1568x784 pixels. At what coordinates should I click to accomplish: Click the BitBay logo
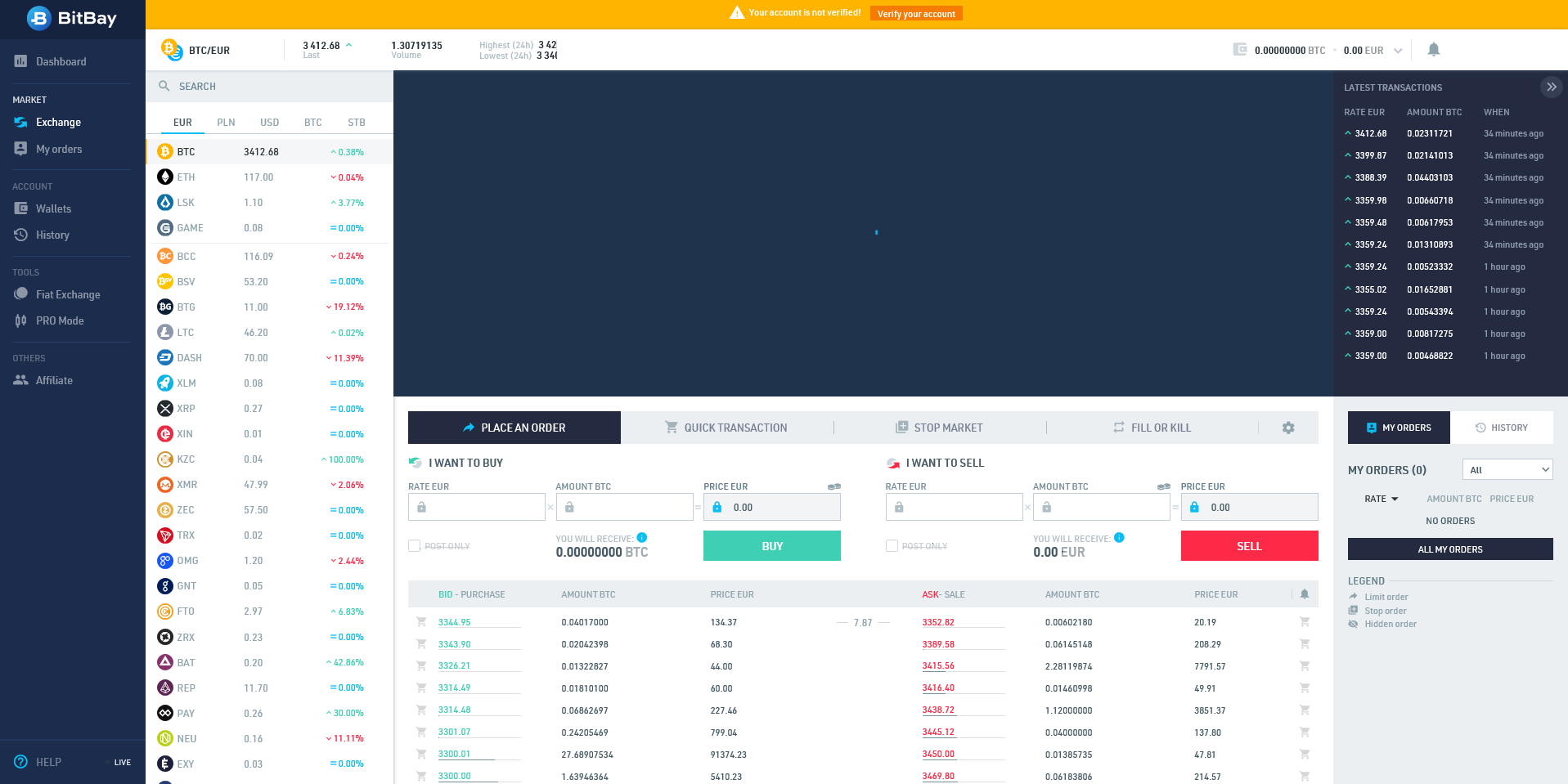click(72, 18)
